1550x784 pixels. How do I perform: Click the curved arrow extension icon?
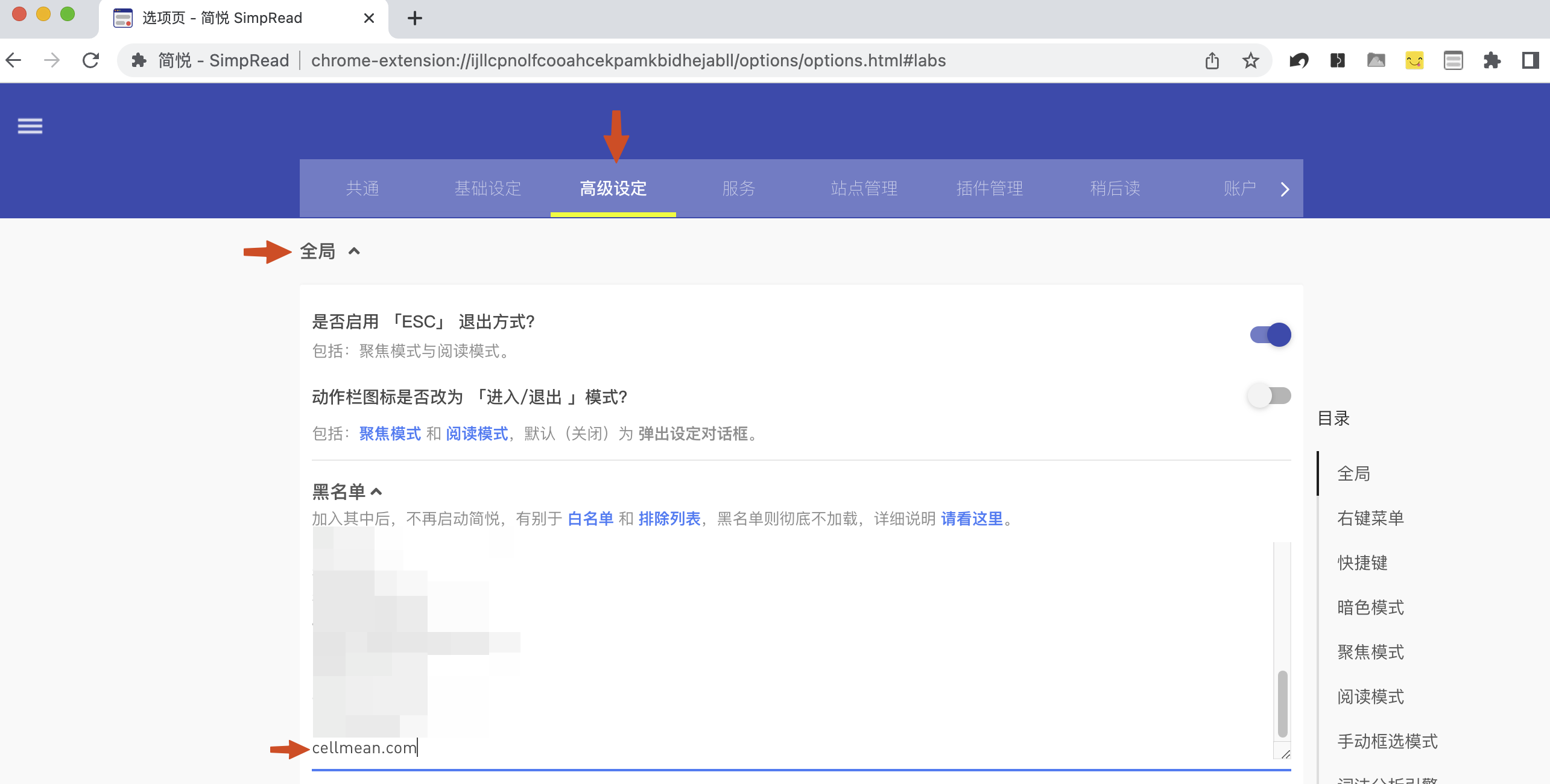[x=1299, y=60]
